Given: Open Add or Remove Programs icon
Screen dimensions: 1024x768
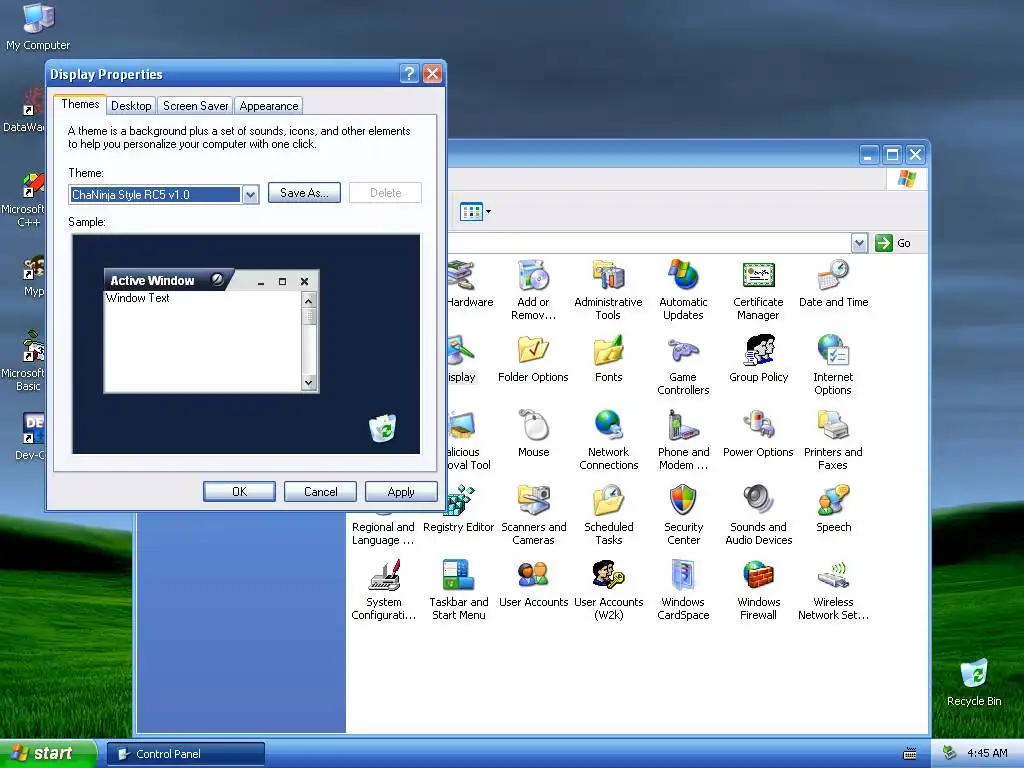Looking at the screenshot, I should pos(534,276).
